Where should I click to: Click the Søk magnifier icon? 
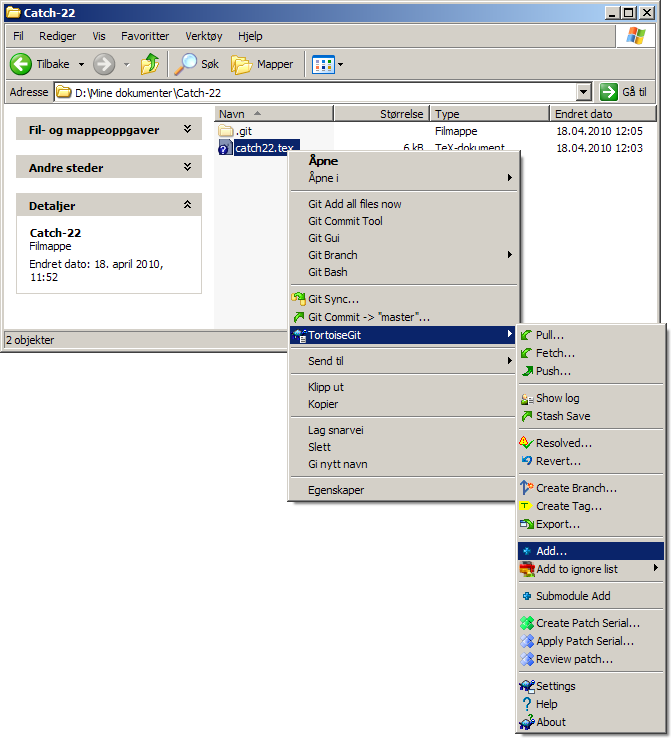click(185, 64)
